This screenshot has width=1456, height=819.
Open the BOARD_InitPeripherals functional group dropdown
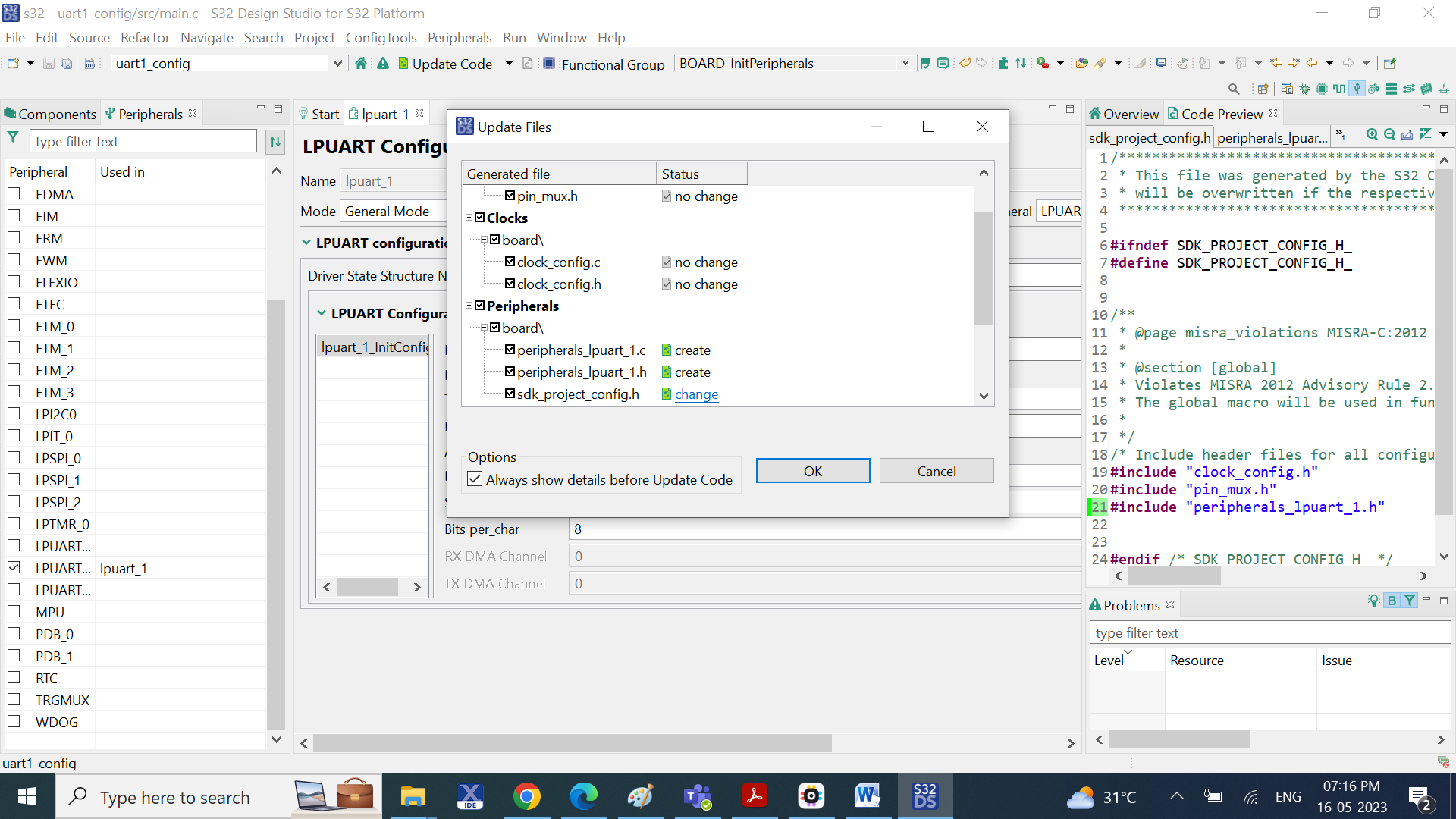tap(907, 63)
